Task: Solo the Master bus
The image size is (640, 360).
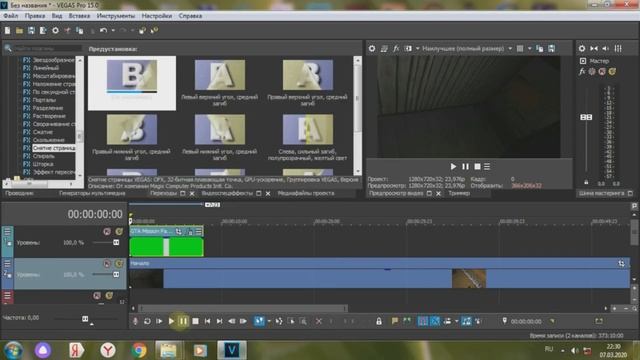Action: coord(612,71)
